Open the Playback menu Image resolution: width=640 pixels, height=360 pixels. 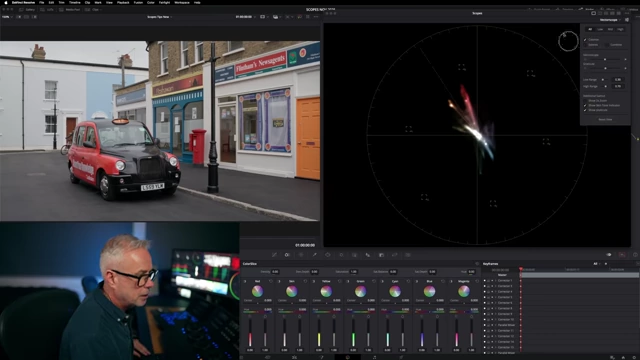pyautogui.click(x=123, y=2)
